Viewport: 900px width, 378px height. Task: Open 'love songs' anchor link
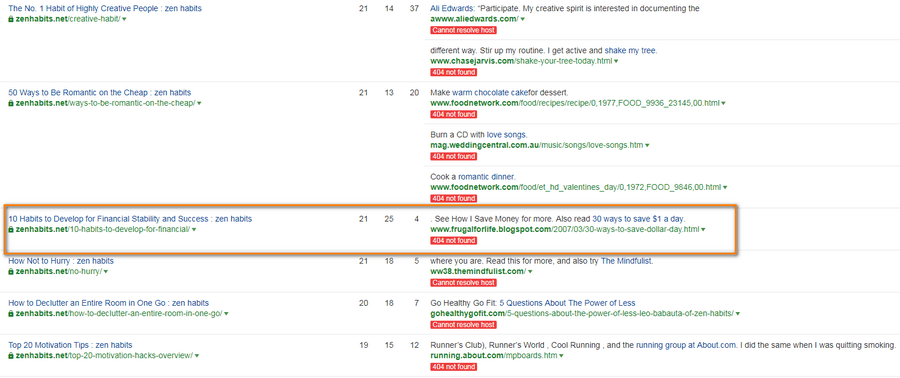506,135
